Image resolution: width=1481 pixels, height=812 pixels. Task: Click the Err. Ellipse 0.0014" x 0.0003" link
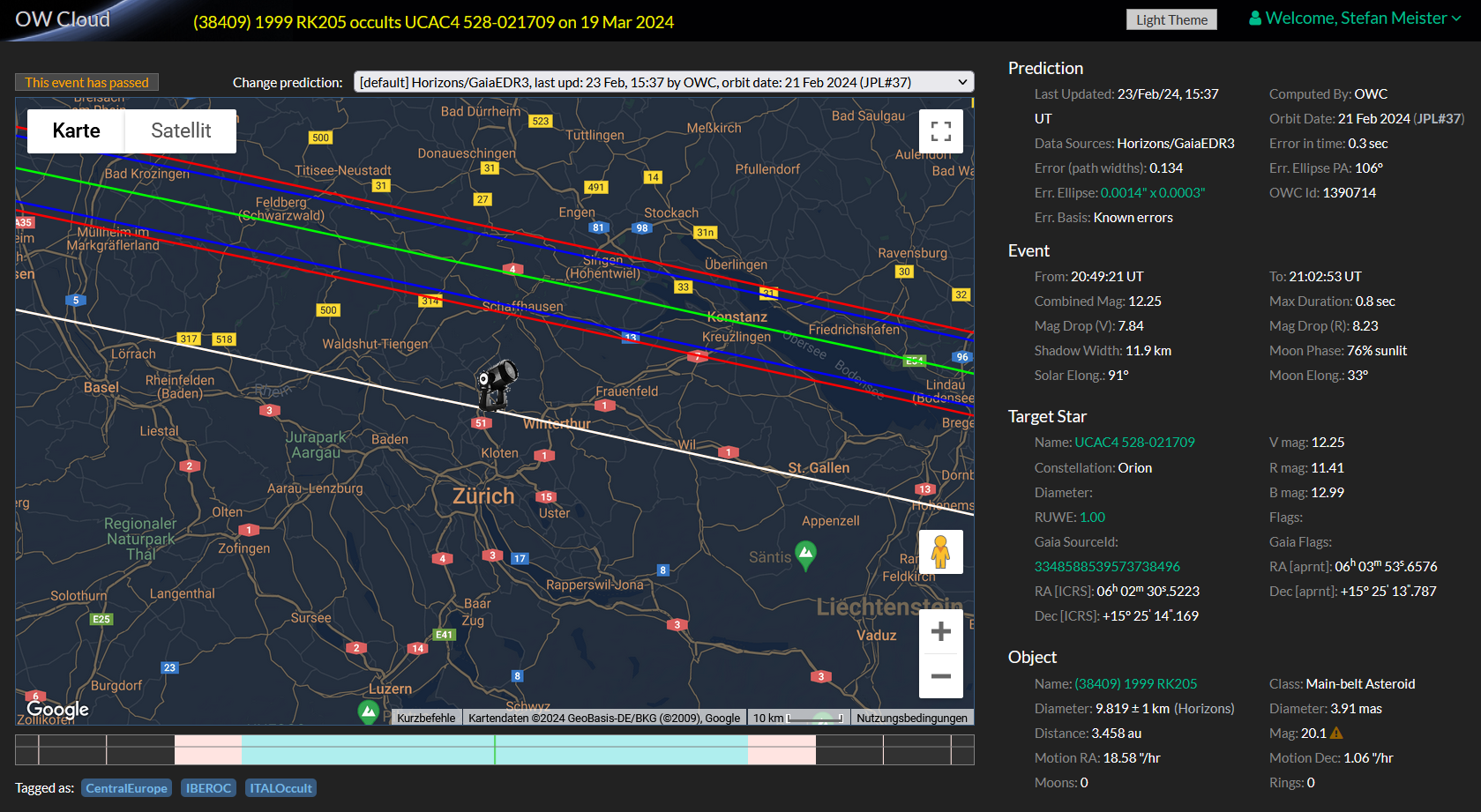1153,193
